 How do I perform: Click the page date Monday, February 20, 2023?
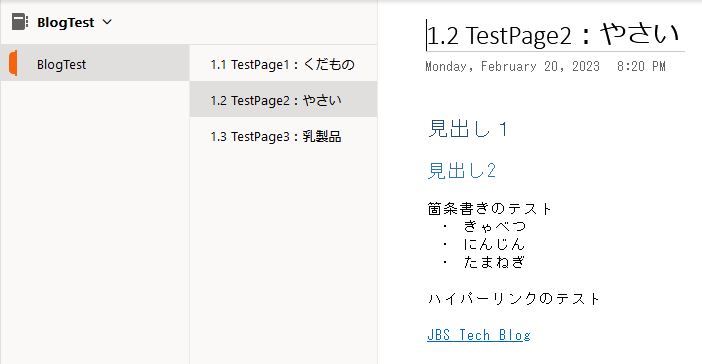pyautogui.click(x=513, y=67)
